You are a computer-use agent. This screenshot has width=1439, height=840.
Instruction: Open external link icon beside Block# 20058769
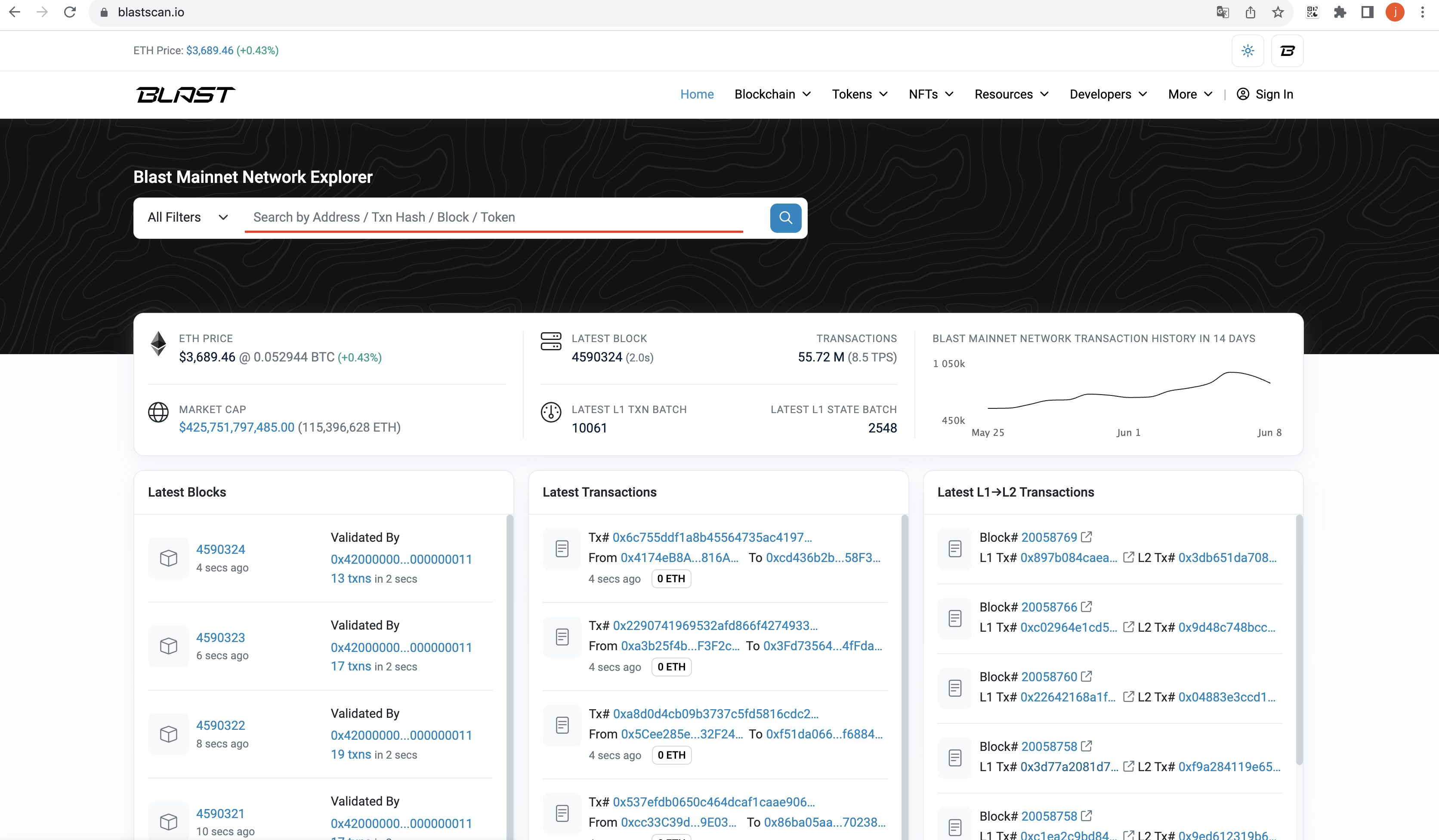tap(1086, 537)
